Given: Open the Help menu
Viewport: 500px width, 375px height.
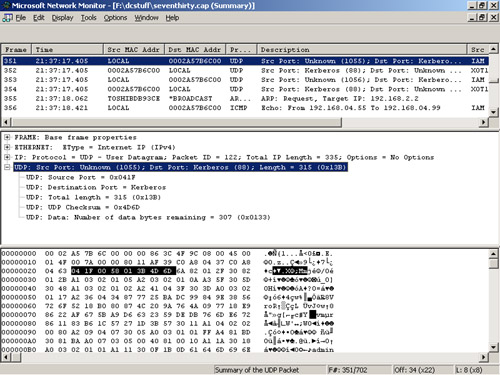Looking at the screenshot, I should click(172, 18).
